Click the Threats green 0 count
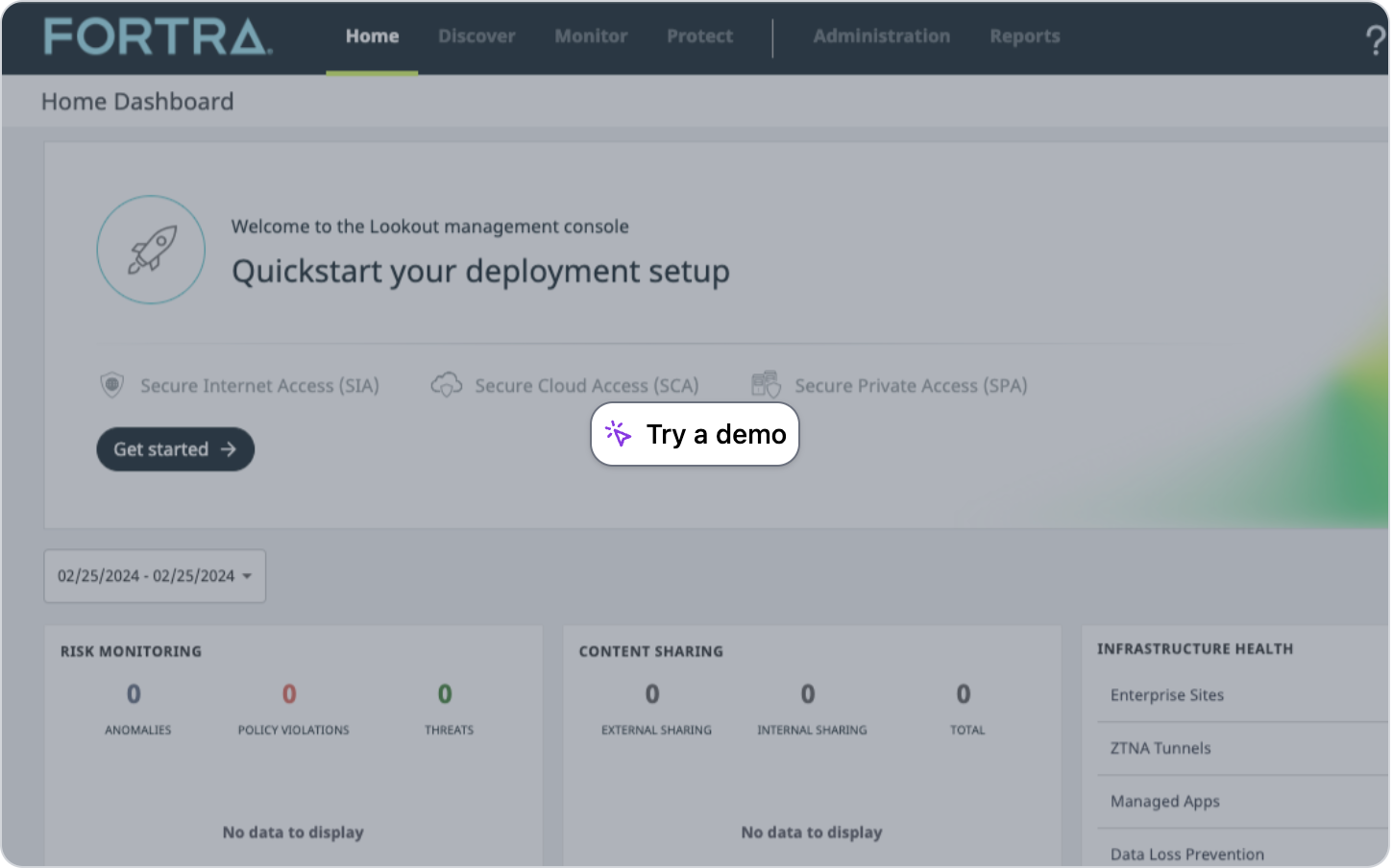This screenshot has width=1393, height=868. coord(445,694)
